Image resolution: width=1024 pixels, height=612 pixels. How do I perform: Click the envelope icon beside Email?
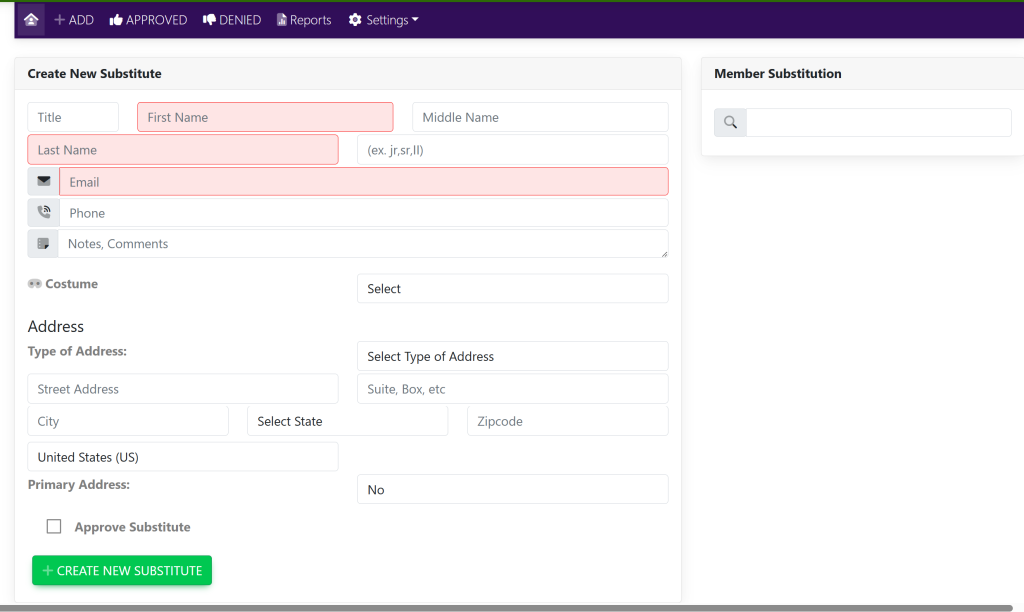coord(44,182)
